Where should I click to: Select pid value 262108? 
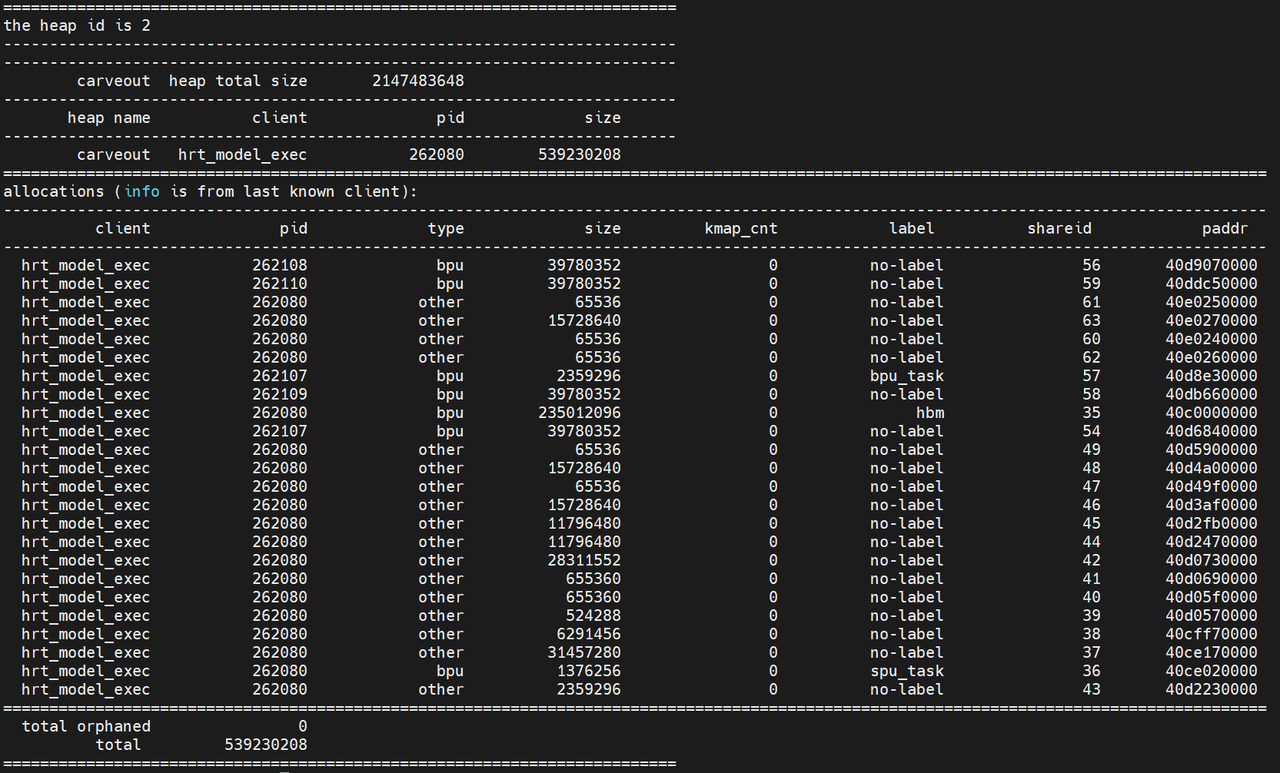pyautogui.click(x=279, y=265)
